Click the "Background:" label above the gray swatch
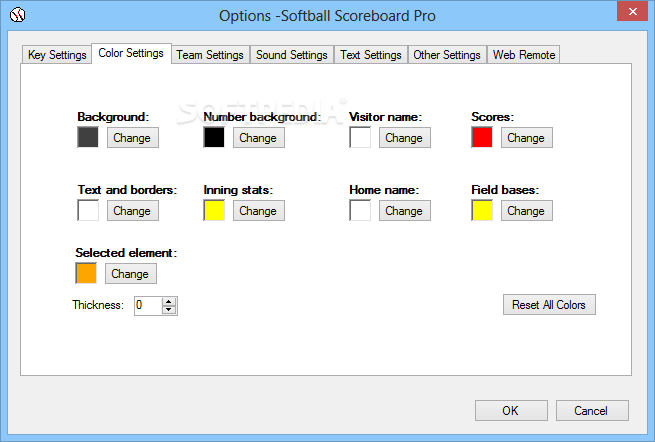 click(113, 117)
